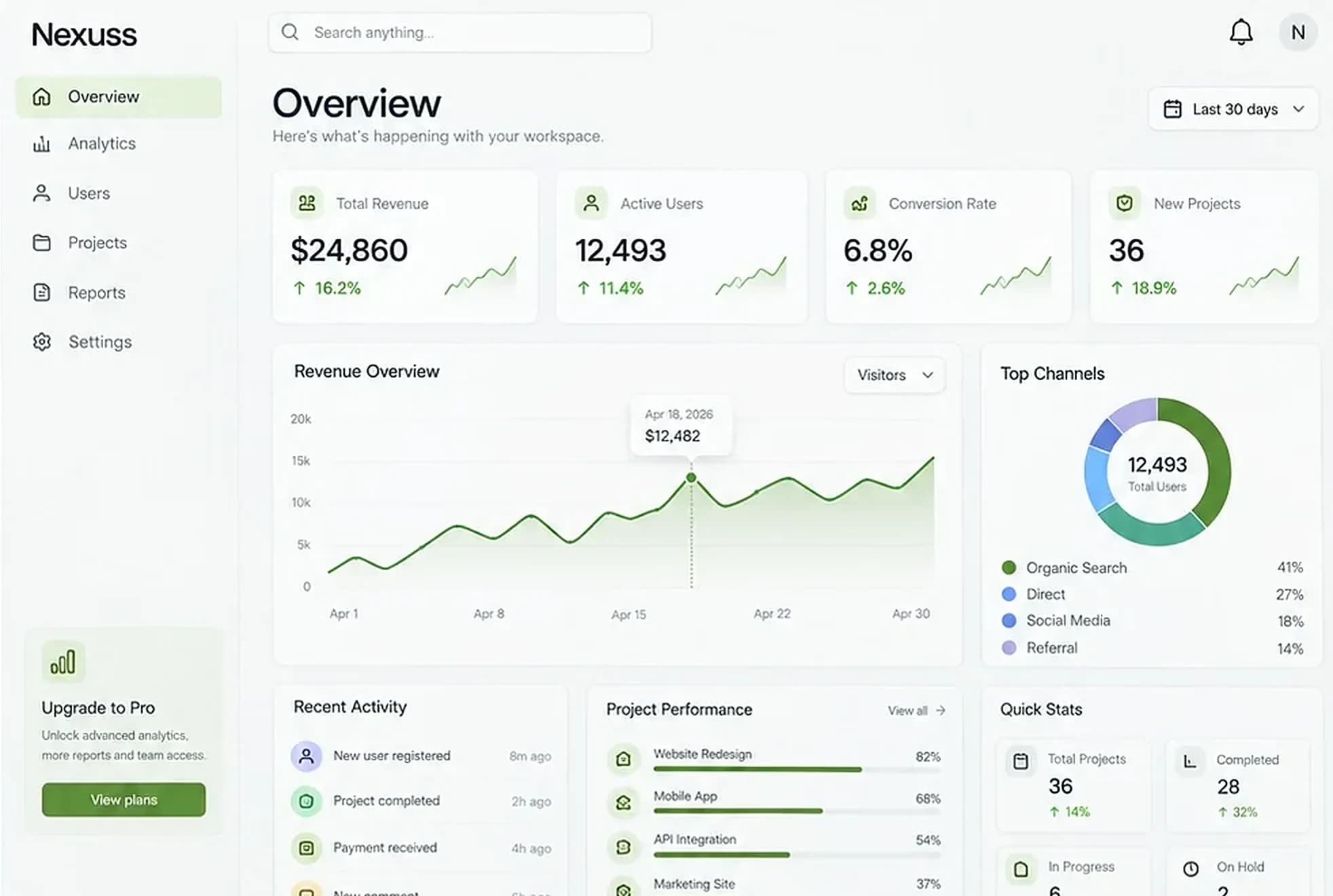
Task: Click the New Projects shield icon
Action: 1125,203
